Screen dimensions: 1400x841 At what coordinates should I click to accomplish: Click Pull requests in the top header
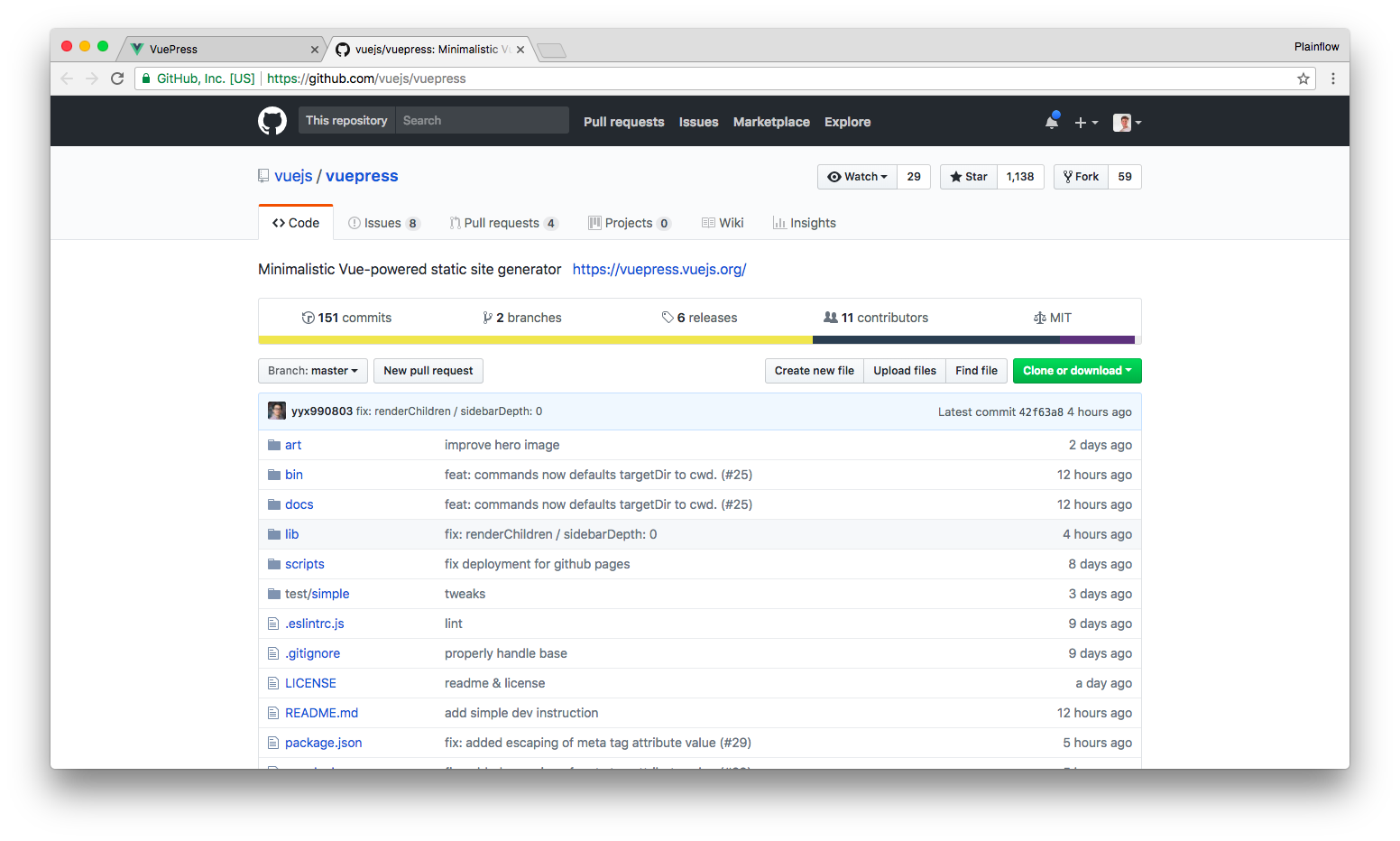coord(623,122)
